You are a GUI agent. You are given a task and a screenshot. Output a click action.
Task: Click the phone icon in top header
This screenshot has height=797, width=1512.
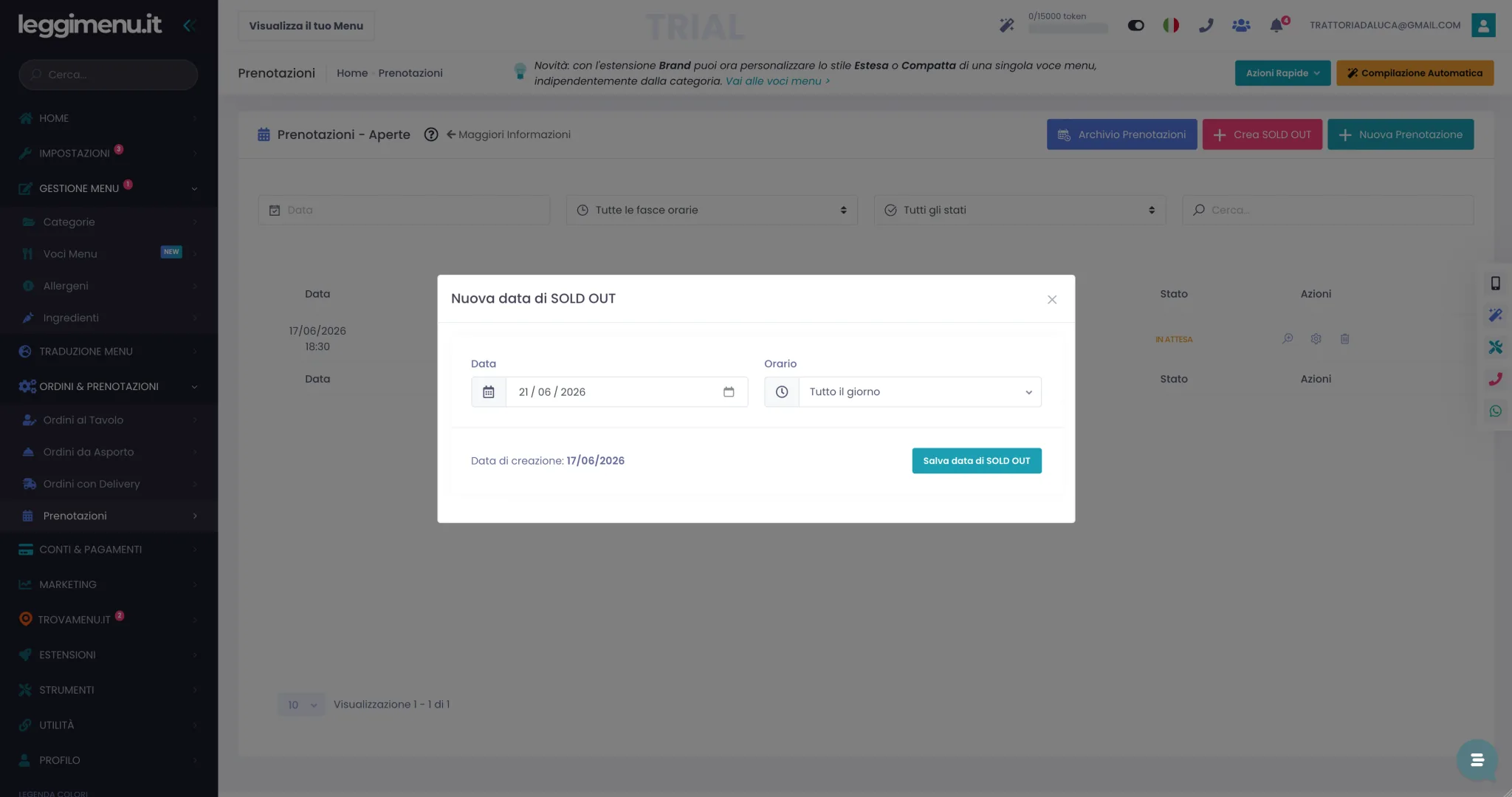click(x=1206, y=25)
